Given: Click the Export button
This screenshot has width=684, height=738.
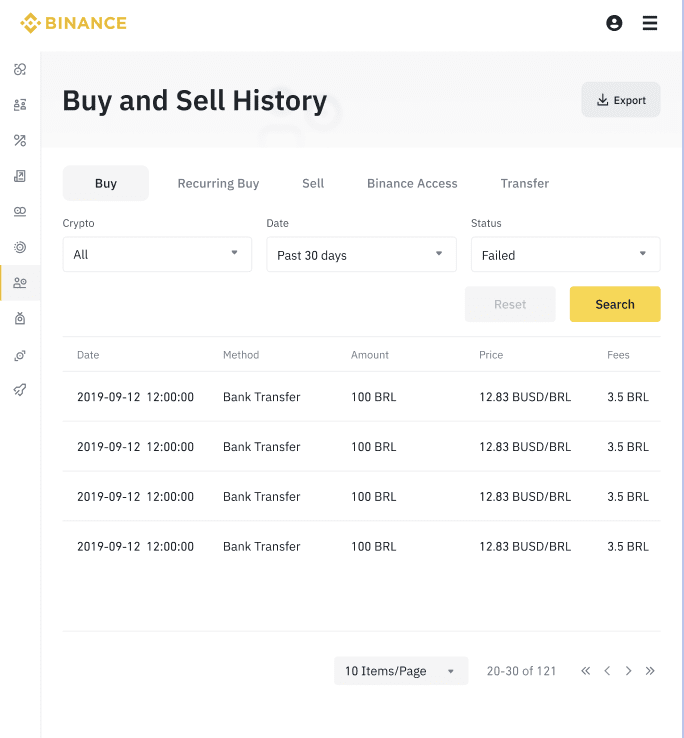Looking at the screenshot, I should [621, 100].
